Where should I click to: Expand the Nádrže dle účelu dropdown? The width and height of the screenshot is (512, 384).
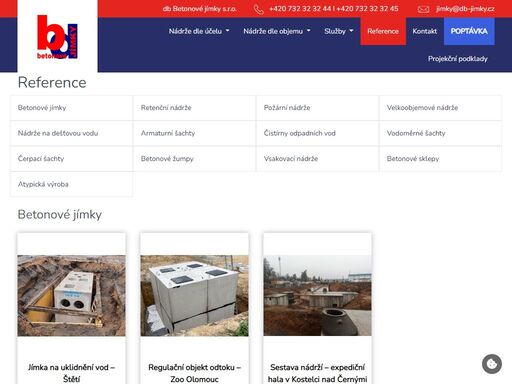click(199, 31)
